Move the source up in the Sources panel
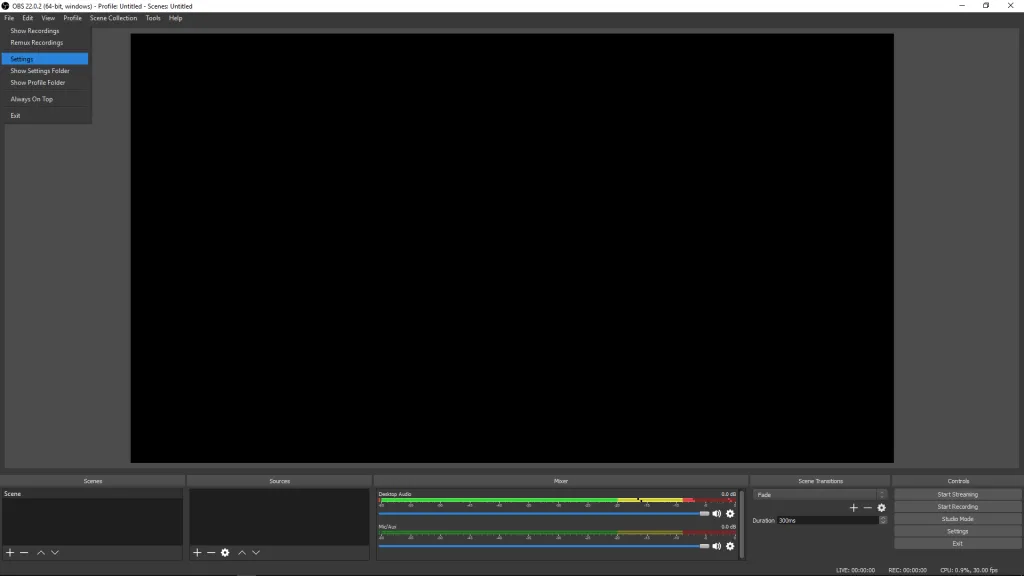This screenshot has height=576, width=1024. 242,553
